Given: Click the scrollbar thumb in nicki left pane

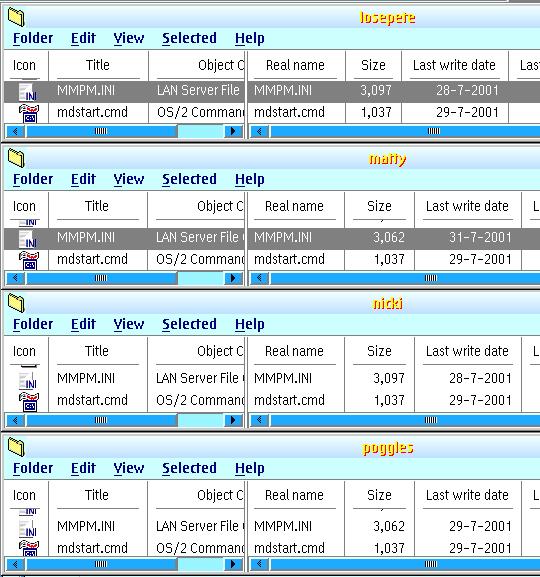Looking at the screenshot, I should [x=100, y=420].
